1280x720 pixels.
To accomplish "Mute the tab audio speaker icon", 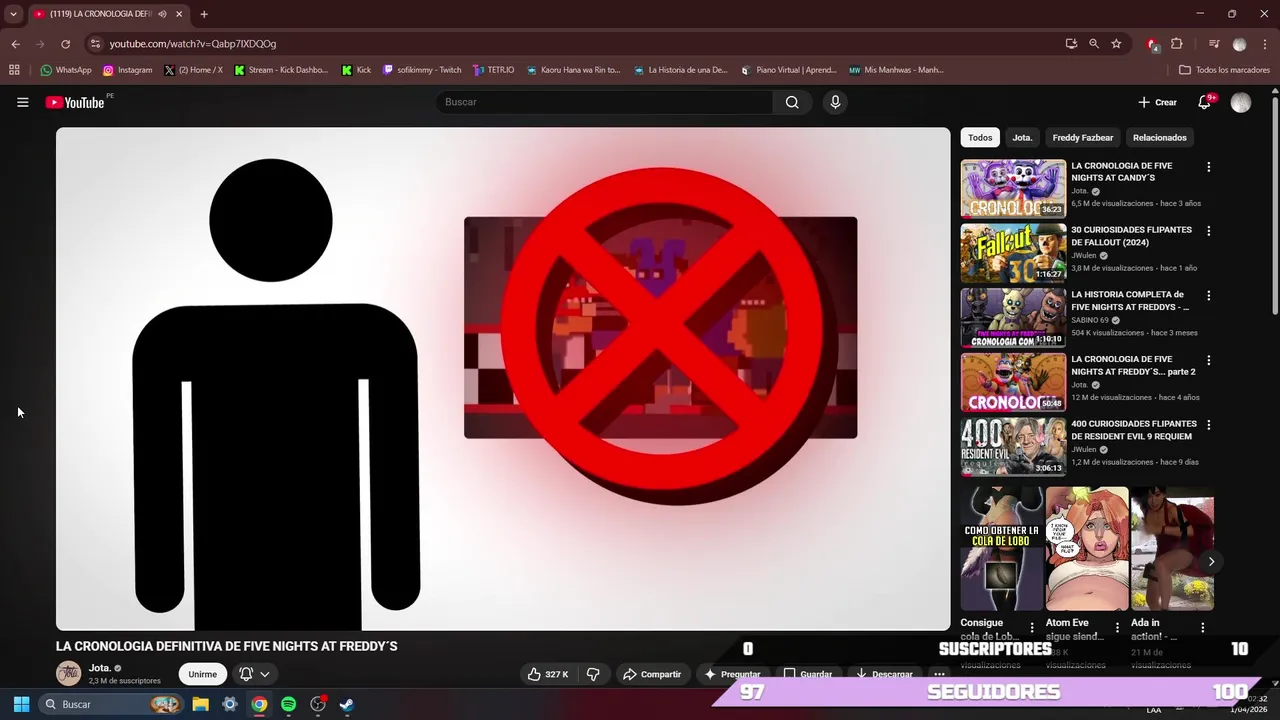I will point(162,14).
